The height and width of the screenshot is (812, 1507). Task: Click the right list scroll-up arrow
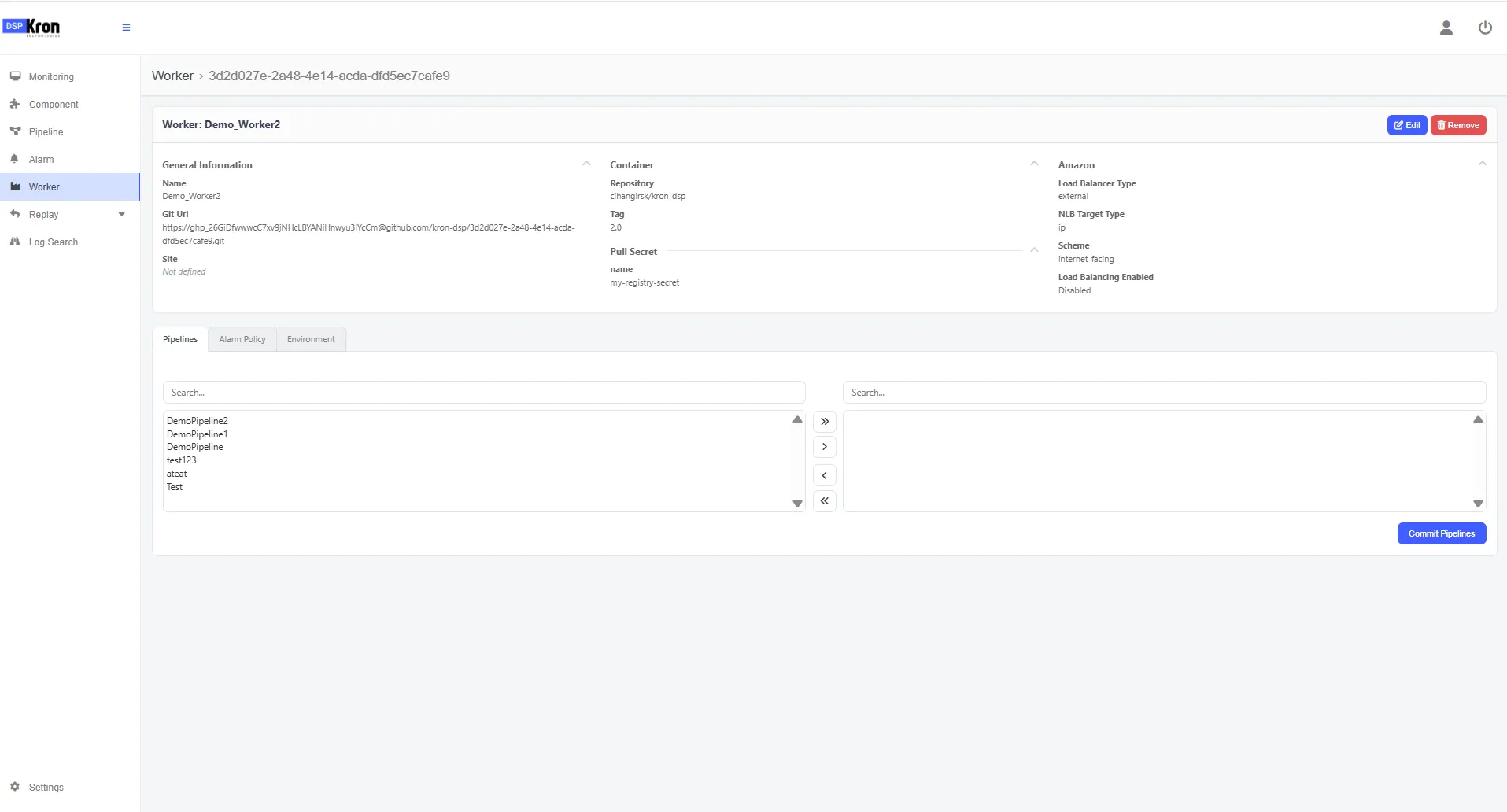pos(1478,419)
